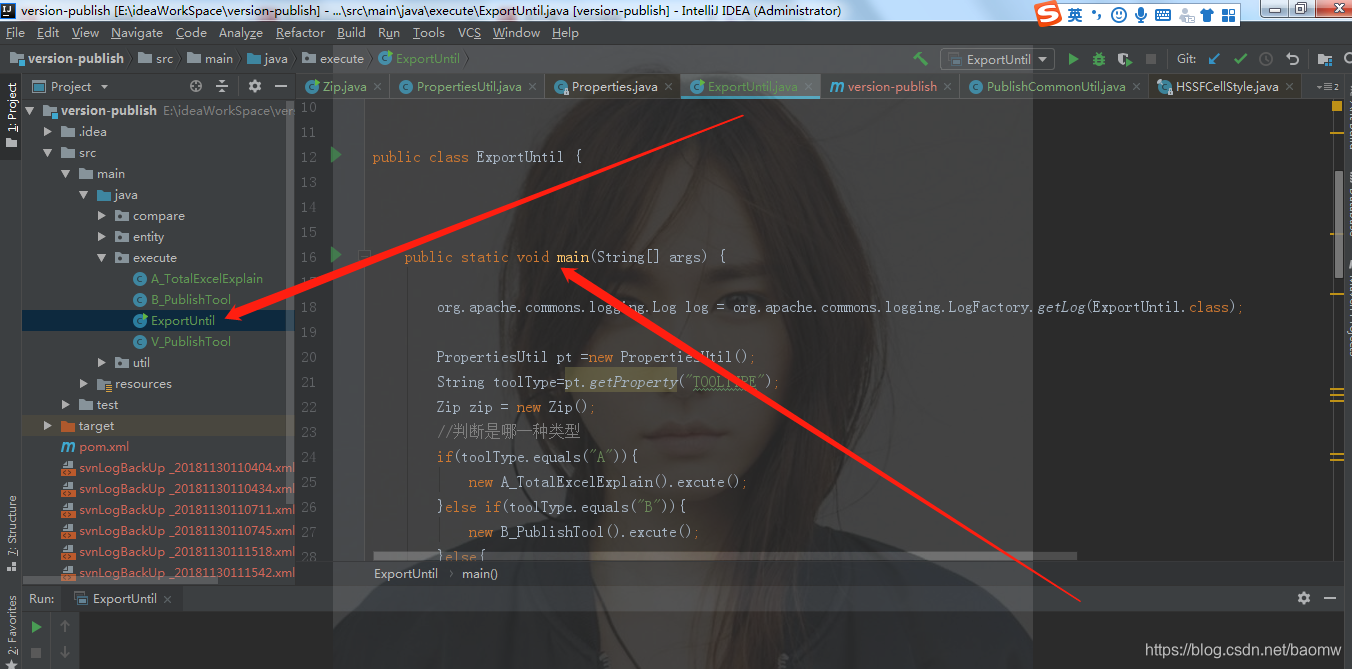Open the Refactor menu
This screenshot has height=669, width=1352.
click(300, 33)
